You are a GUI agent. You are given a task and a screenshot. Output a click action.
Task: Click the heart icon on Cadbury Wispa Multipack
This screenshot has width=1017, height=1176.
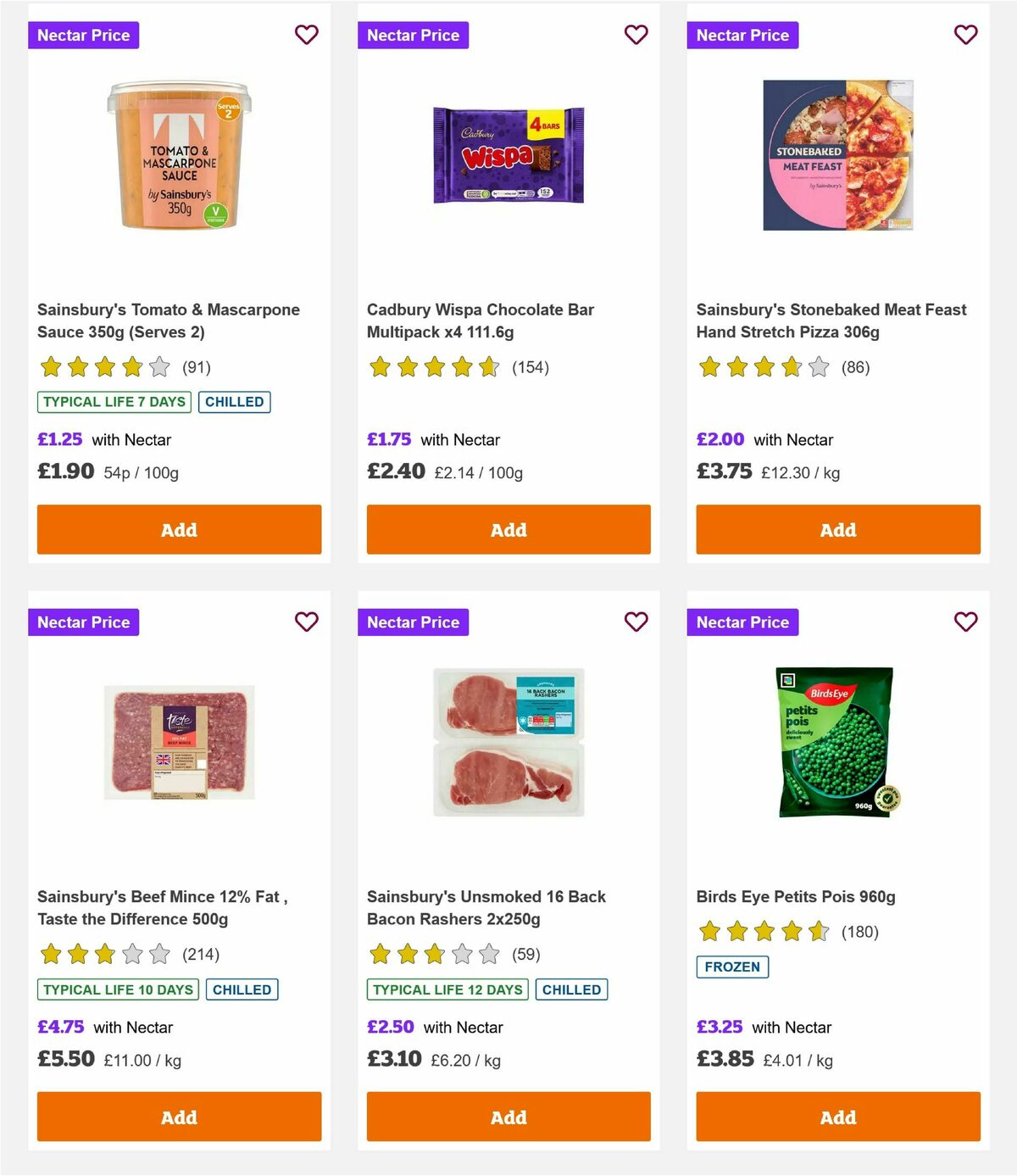coord(636,35)
